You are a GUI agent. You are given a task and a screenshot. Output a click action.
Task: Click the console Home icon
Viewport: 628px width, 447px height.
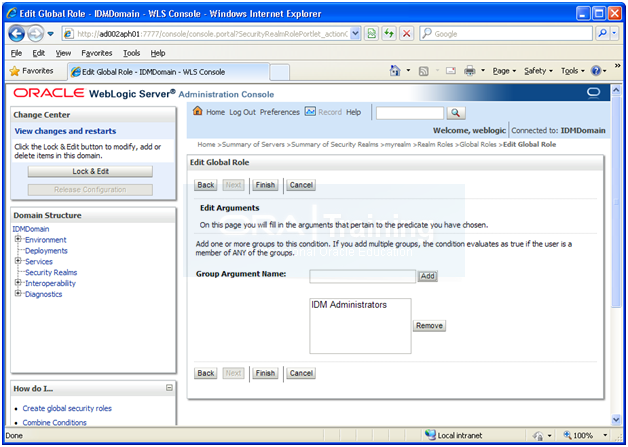pyautogui.click(x=197, y=111)
